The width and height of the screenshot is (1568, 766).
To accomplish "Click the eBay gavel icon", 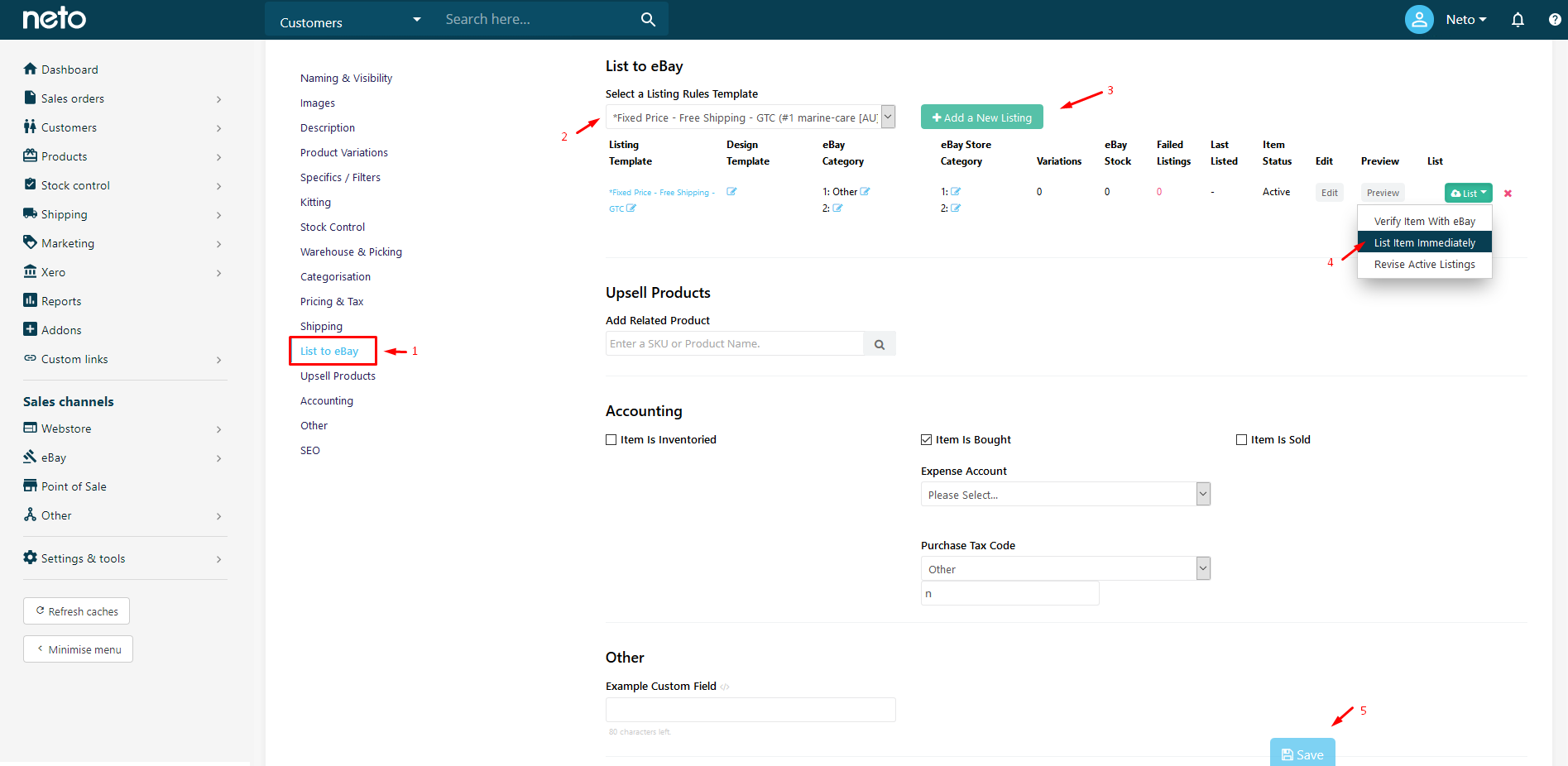I will [x=31, y=457].
